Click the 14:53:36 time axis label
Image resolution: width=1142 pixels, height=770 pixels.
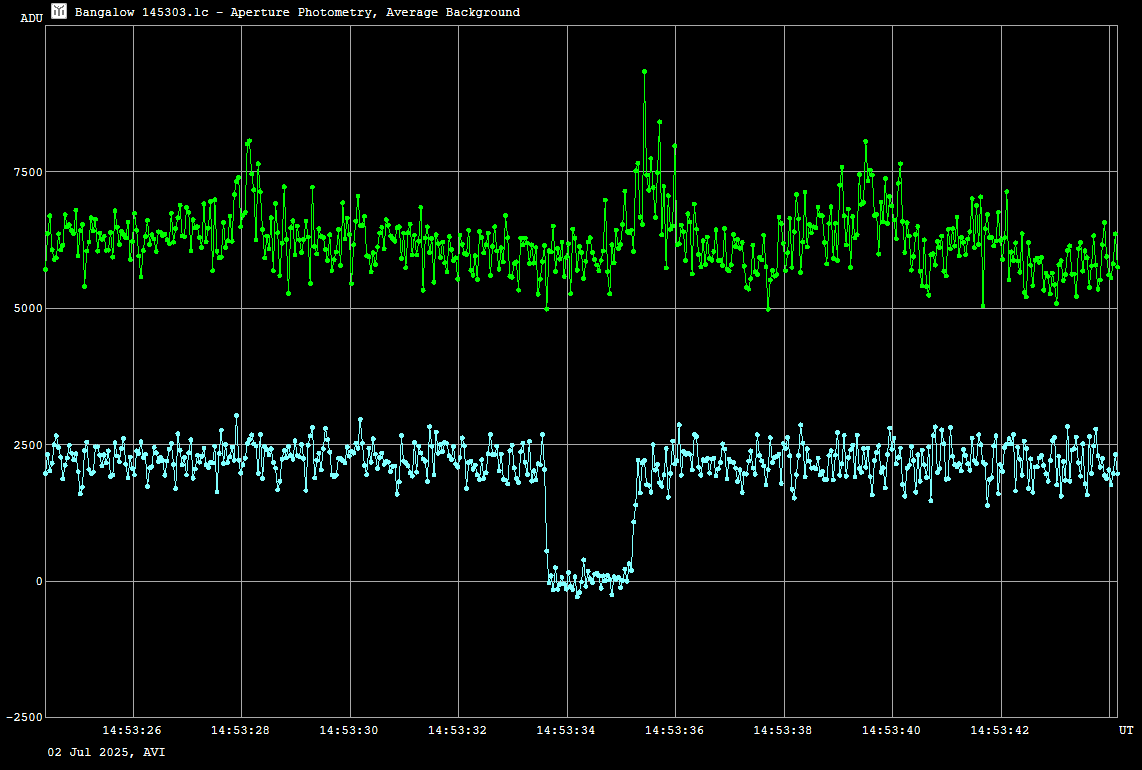[674, 730]
